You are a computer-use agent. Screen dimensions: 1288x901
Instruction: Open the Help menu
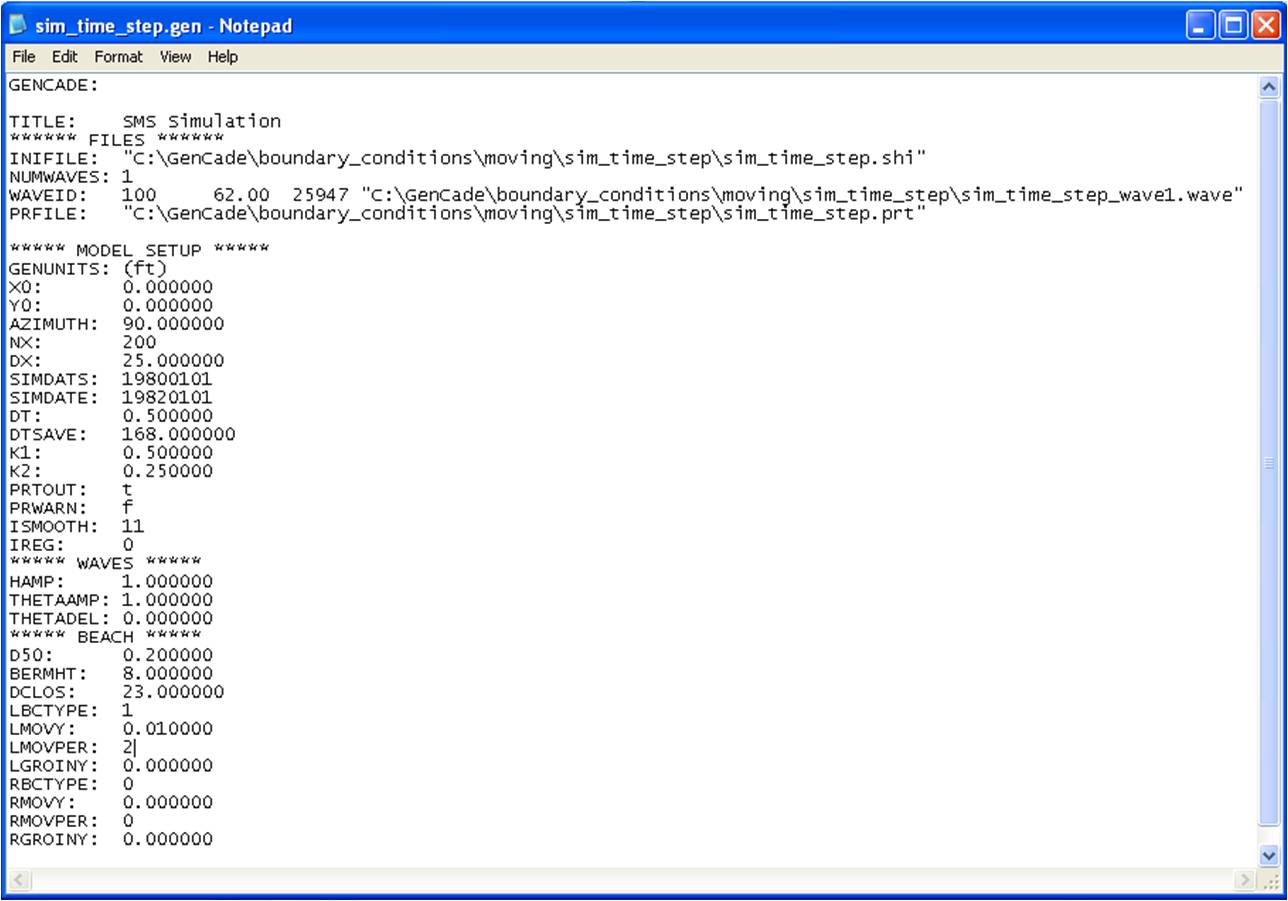pyautogui.click(x=223, y=57)
